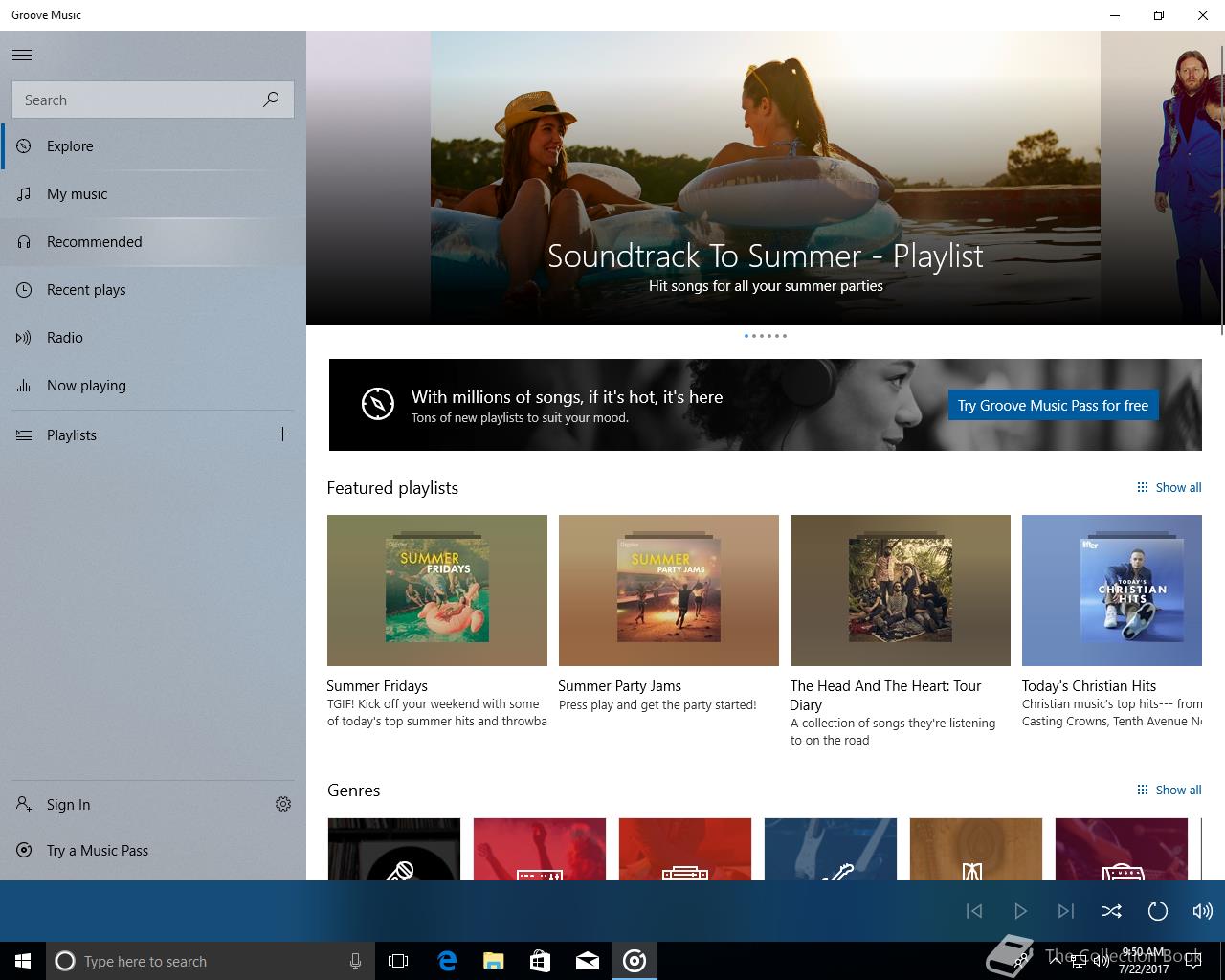This screenshot has height=980, width=1225.
Task: Select the first carousel page dot
Action: click(x=746, y=336)
